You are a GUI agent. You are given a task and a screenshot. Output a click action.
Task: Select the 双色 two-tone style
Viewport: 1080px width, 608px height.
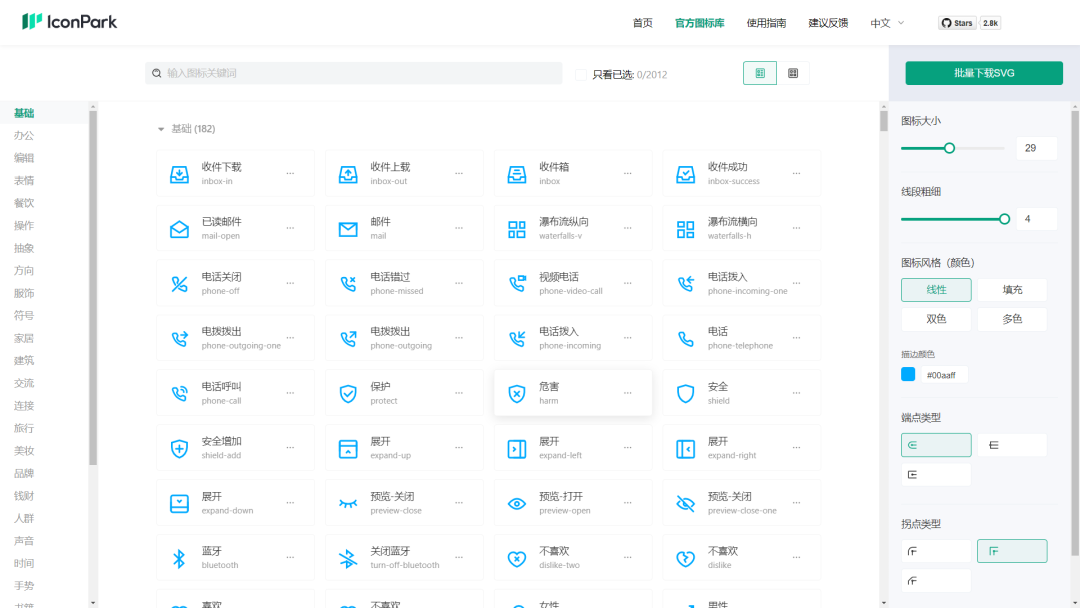click(x=936, y=319)
